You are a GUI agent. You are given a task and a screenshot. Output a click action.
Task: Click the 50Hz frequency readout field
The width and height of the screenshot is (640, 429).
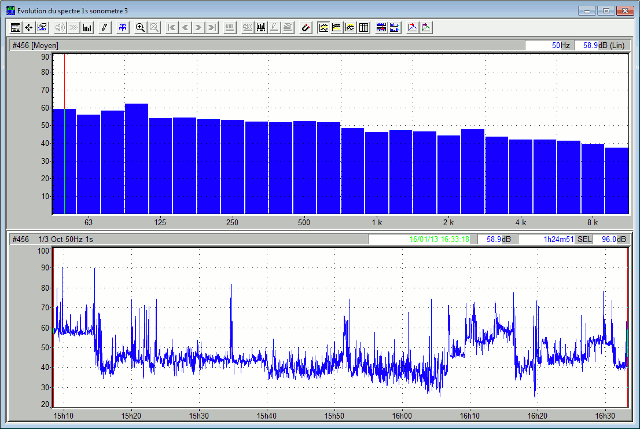click(549, 45)
